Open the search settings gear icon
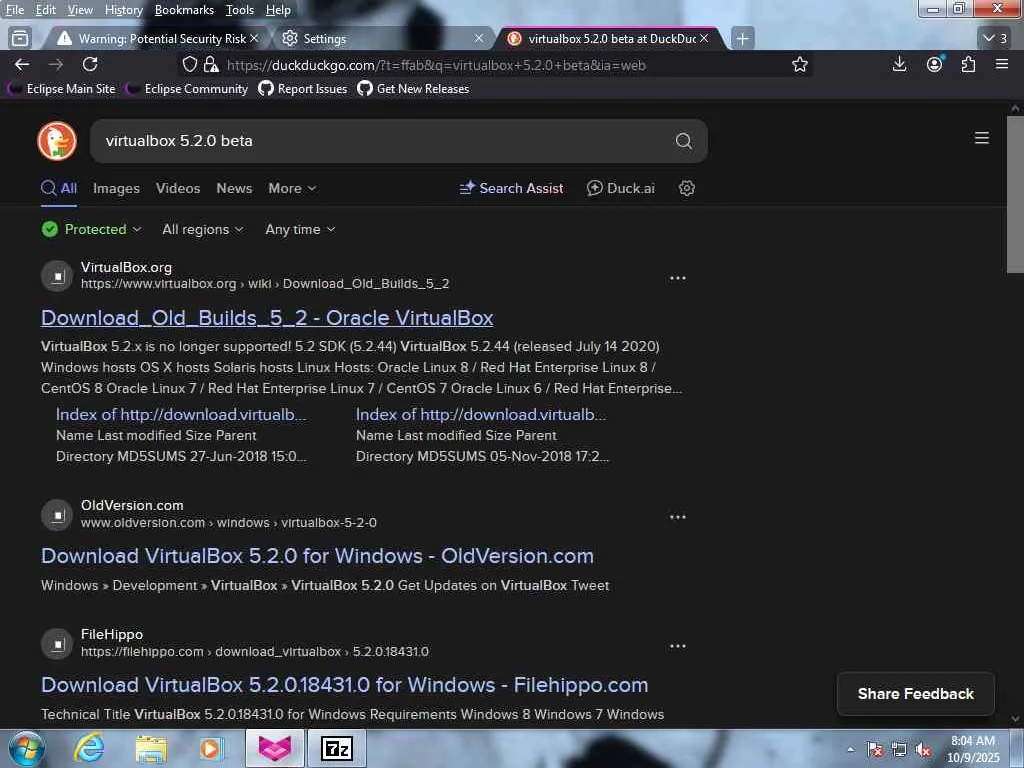The width and height of the screenshot is (1024, 768). click(686, 188)
